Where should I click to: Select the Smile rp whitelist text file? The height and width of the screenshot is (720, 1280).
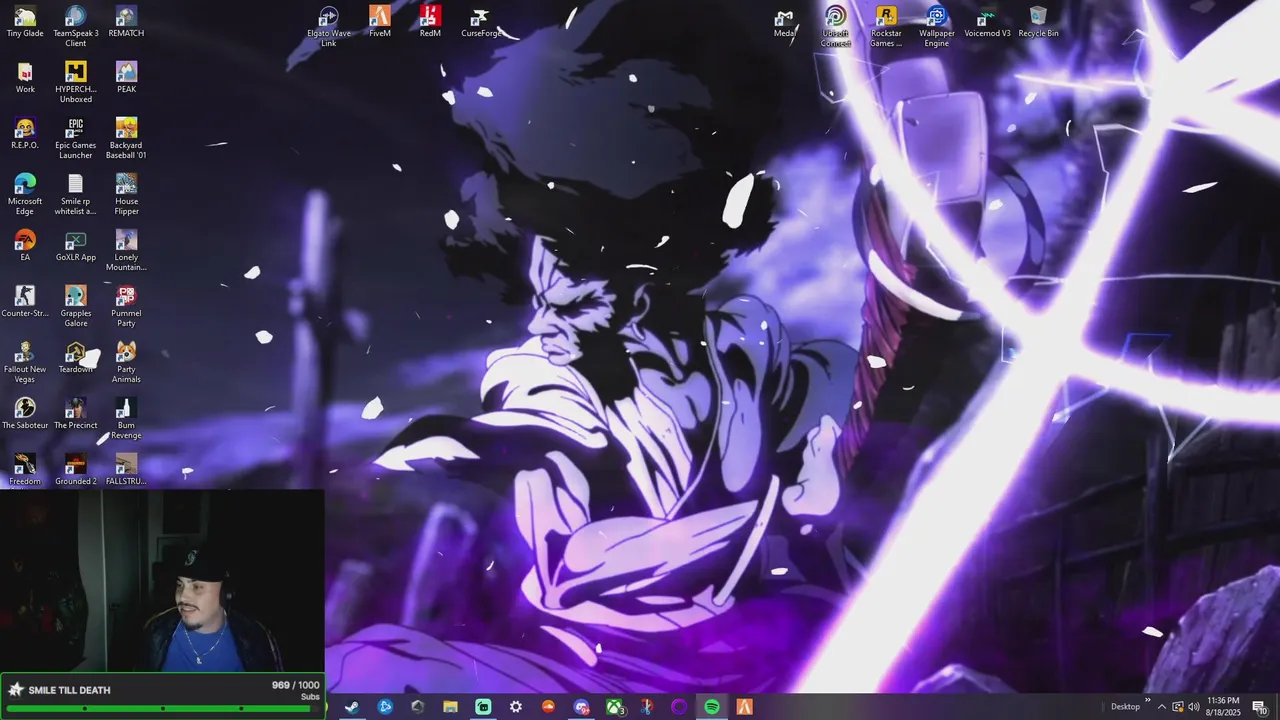click(76, 195)
